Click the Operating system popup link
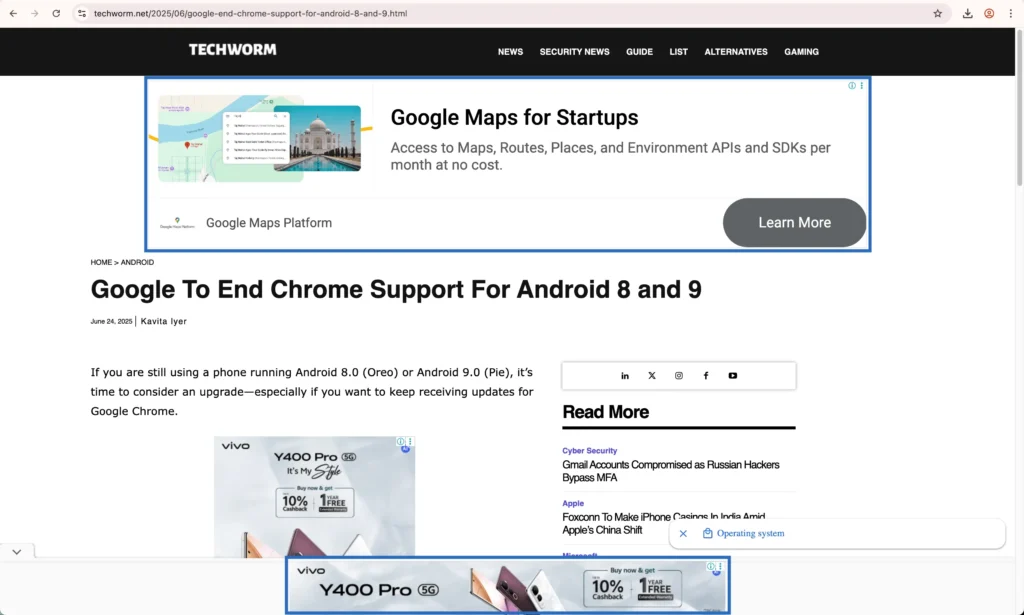1024x615 pixels. (750, 533)
